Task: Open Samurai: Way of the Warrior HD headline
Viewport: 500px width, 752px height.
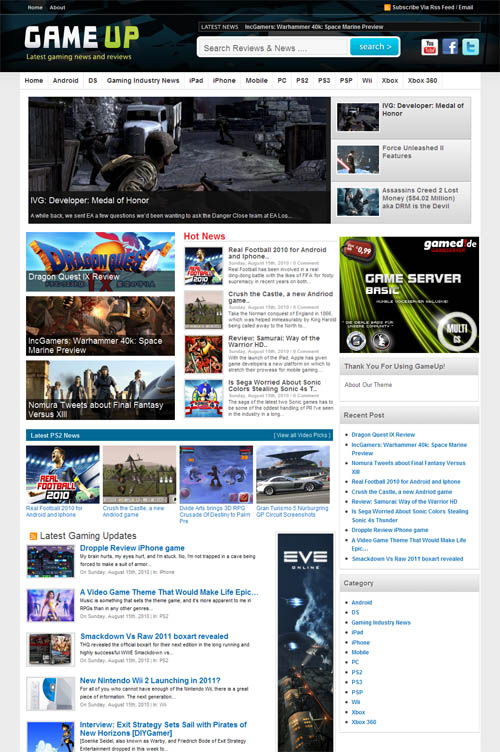Action: (x=274, y=341)
